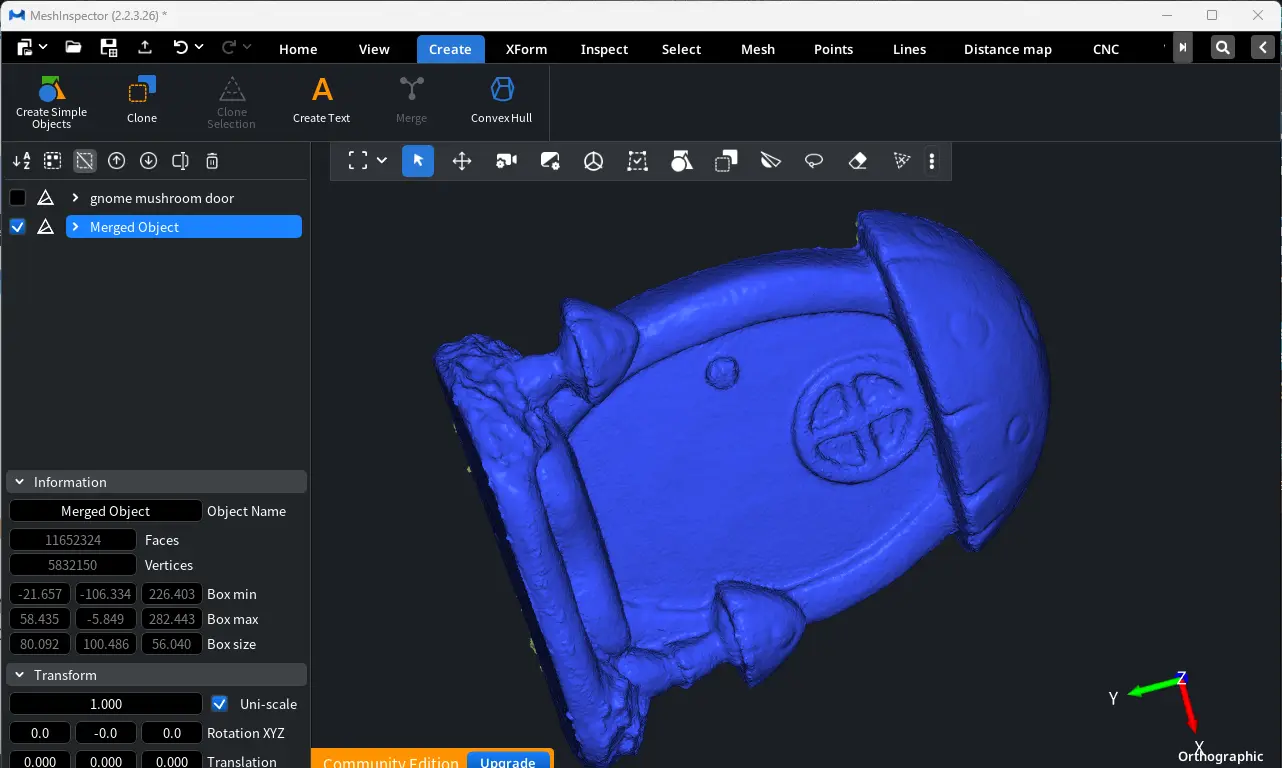Open the CNC tab
This screenshot has height=768, width=1282.
tap(1106, 49)
